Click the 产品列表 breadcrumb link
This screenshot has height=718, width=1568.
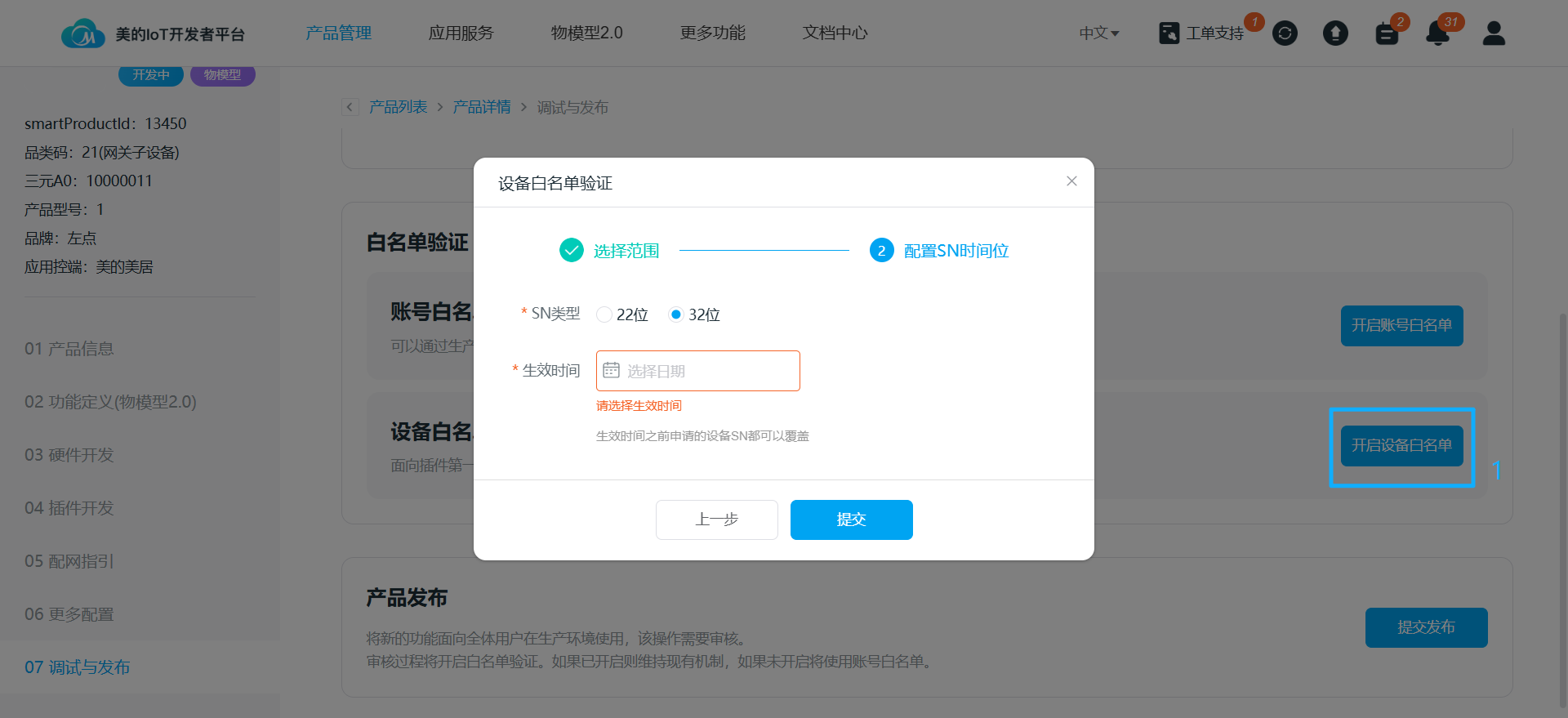click(398, 107)
